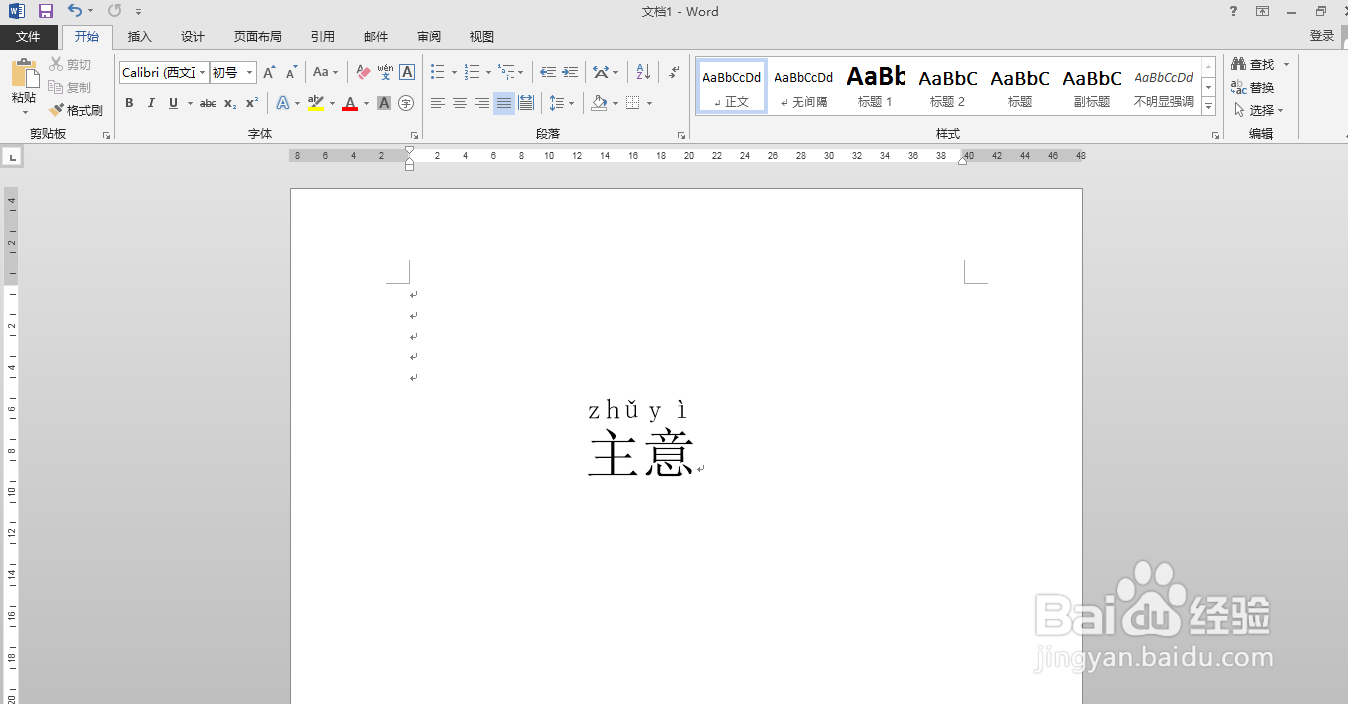Screen dimensions: 1348x704
Task: Apply the Subtitle (副标题) style
Action: click(x=1092, y=86)
